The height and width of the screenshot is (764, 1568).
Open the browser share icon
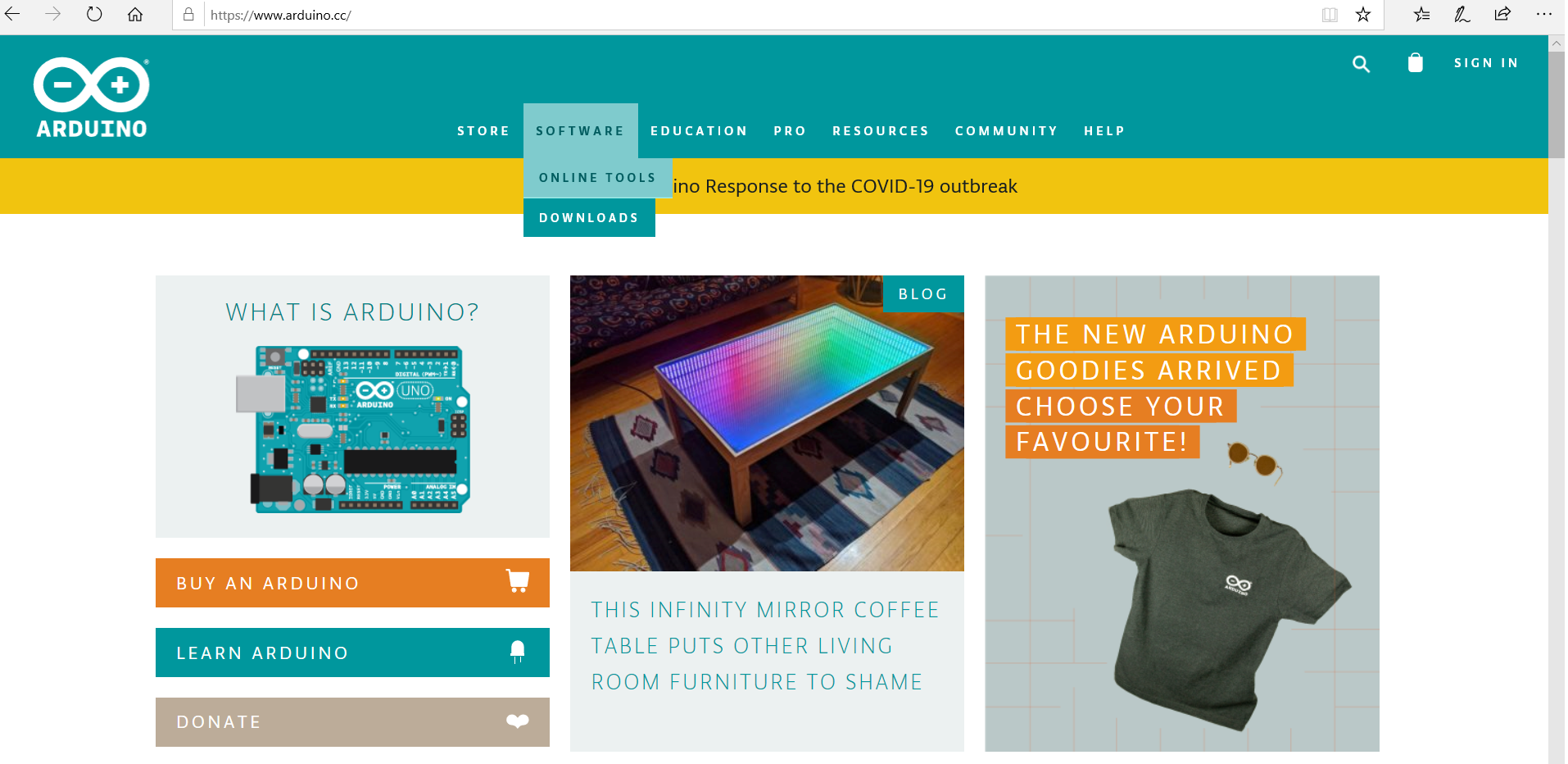(x=1502, y=14)
